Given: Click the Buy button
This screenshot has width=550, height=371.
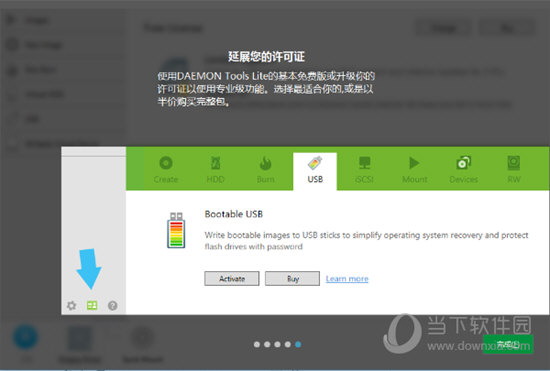Looking at the screenshot, I should [292, 278].
